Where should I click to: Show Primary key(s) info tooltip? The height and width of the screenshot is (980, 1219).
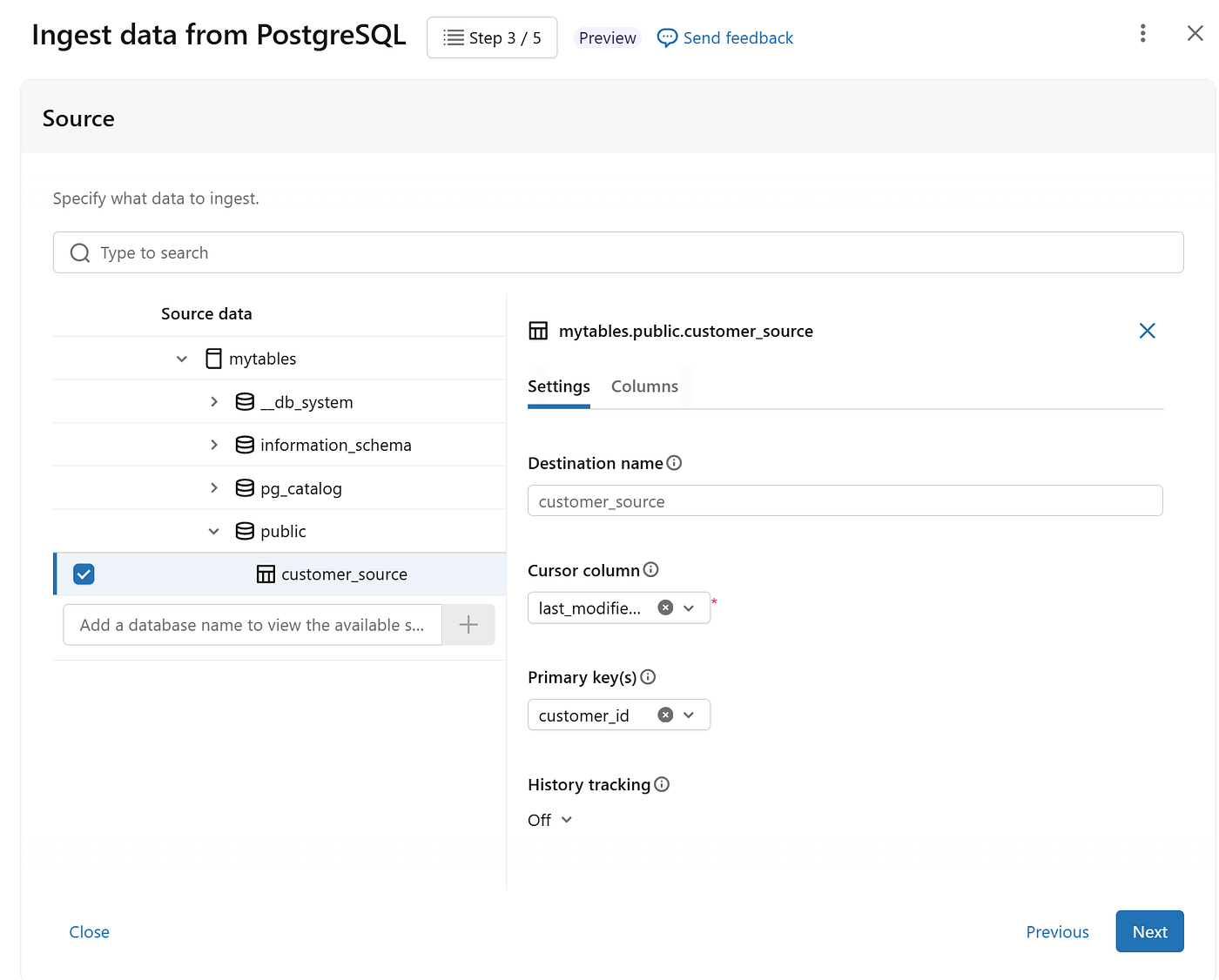tap(648, 677)
